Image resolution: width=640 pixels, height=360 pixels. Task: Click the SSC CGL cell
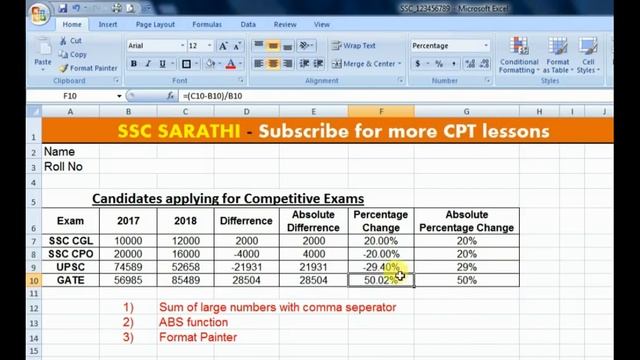(71, 241)
